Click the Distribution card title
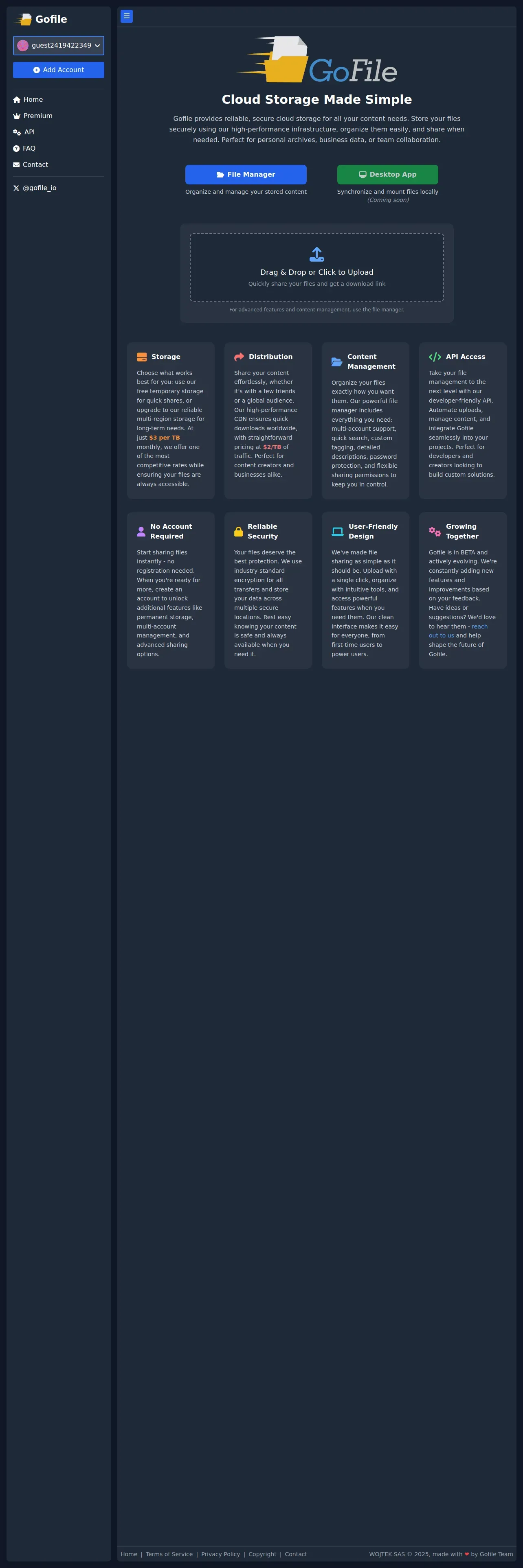This screenshot has height=1568, width=523. [270, 357]
